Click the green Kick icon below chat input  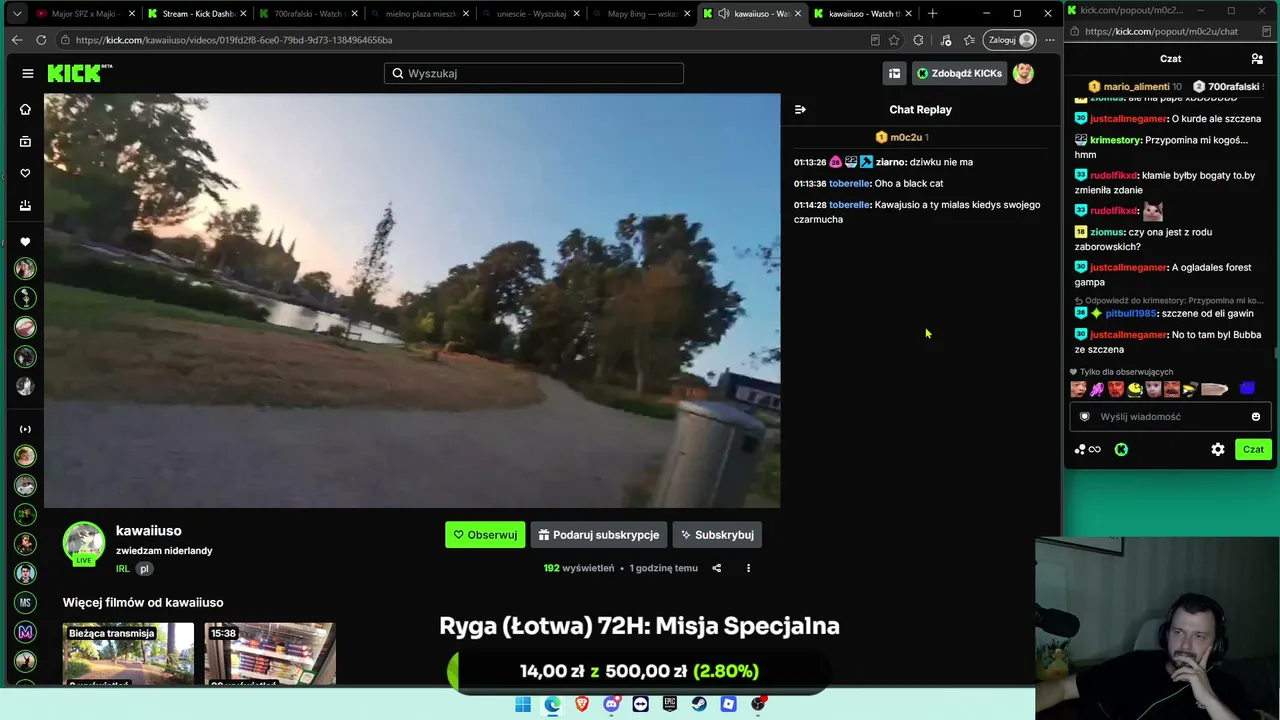pos(1121,450)
